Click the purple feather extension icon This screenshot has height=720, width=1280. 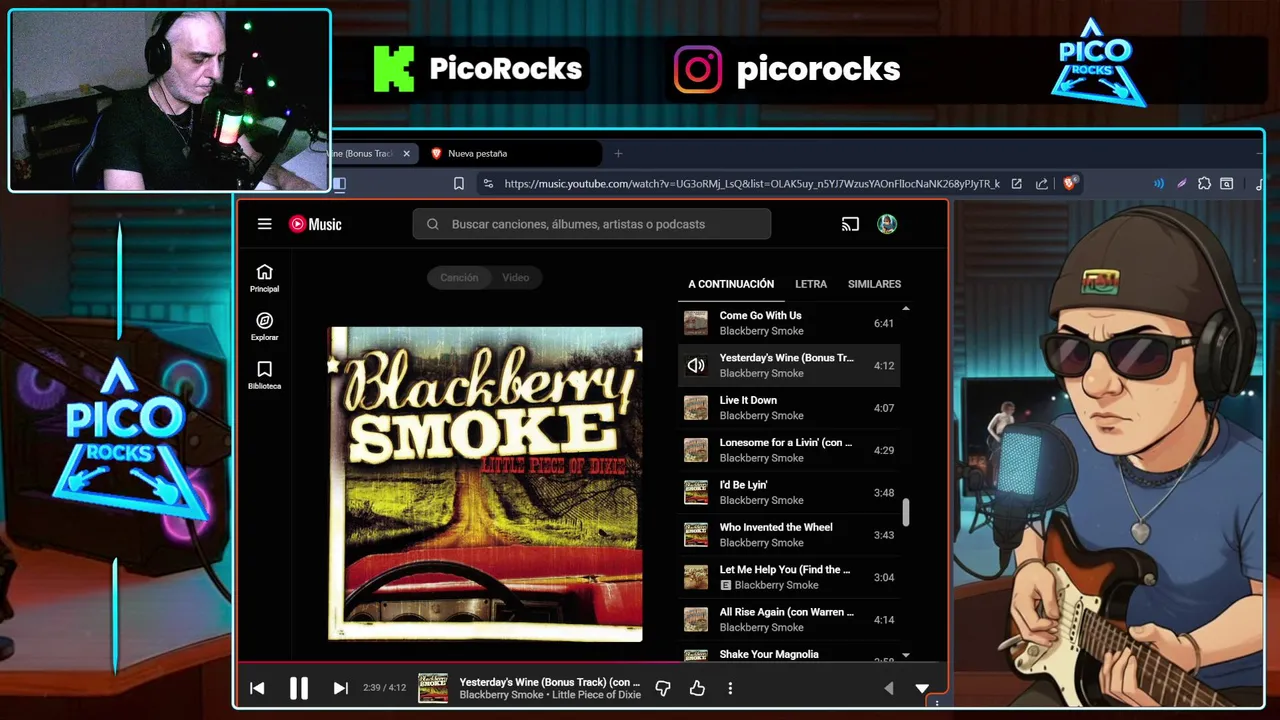tap(1181, 183)
